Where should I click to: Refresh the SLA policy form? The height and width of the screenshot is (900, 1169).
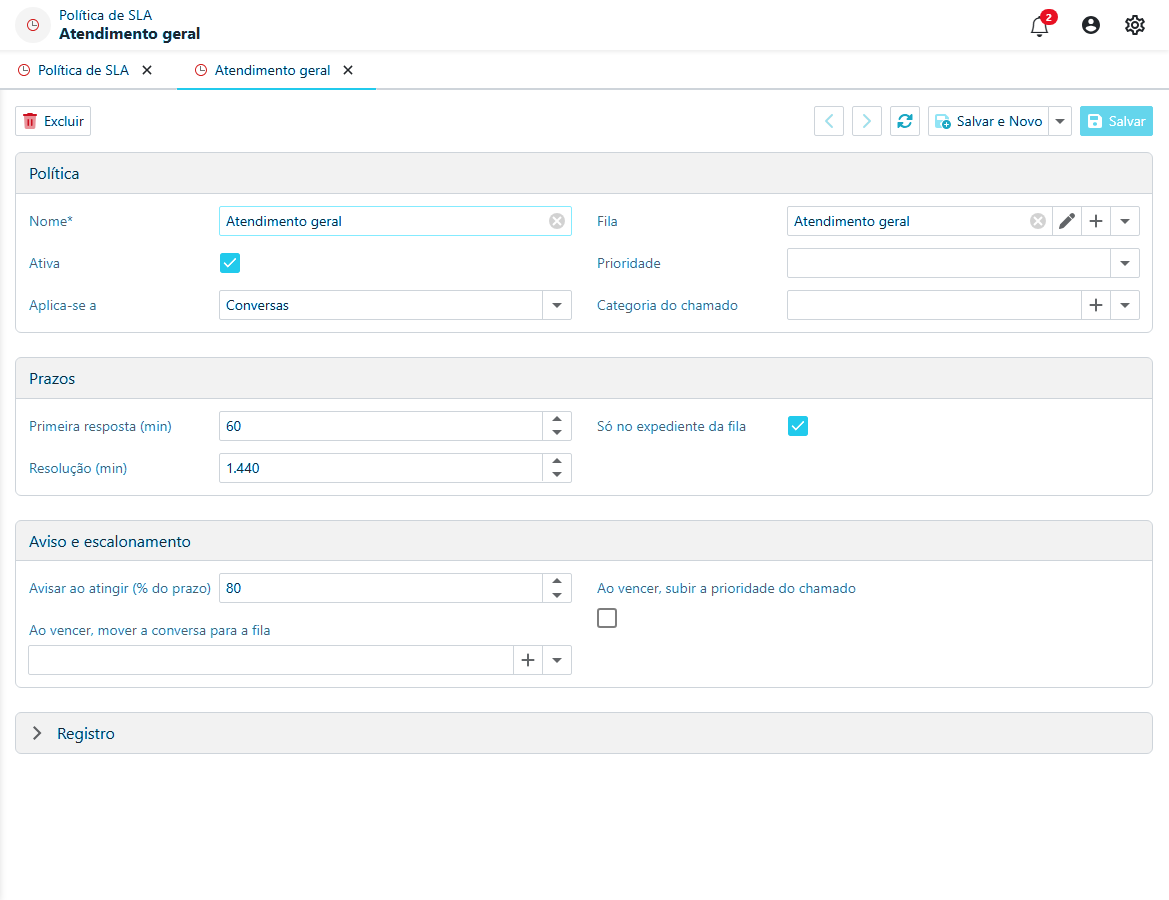(x=904, y=121)
